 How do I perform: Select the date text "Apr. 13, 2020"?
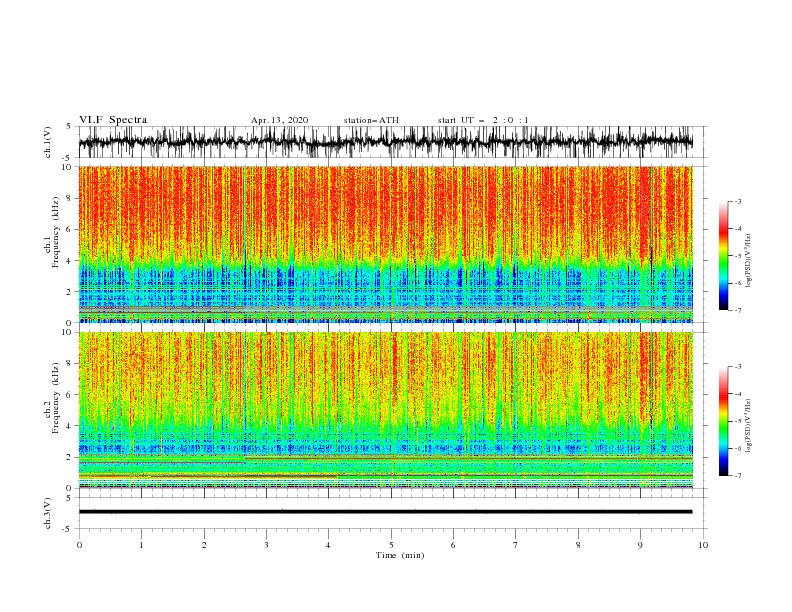279,120
